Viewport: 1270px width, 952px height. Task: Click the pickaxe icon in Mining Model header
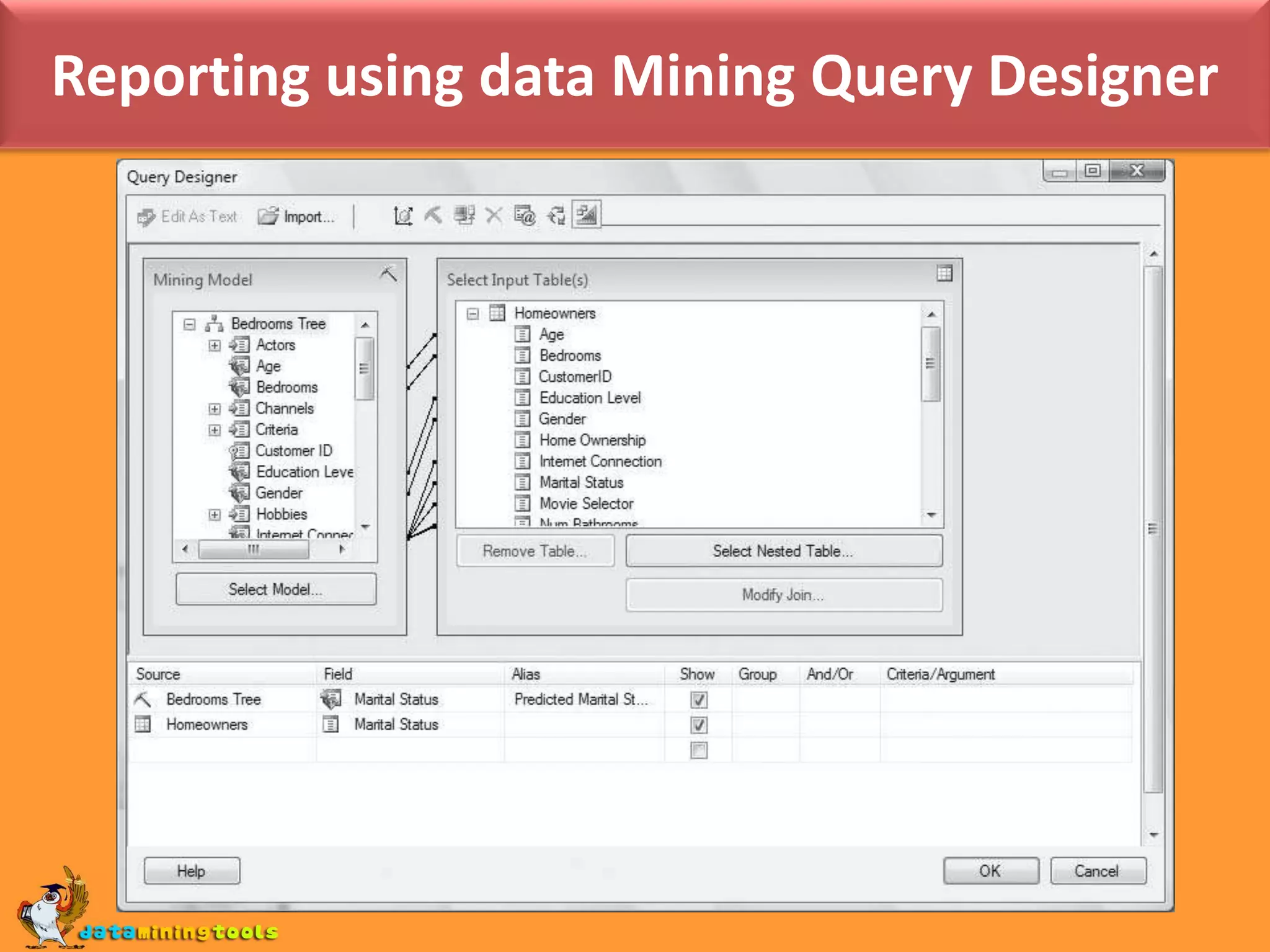pos(388,273)
